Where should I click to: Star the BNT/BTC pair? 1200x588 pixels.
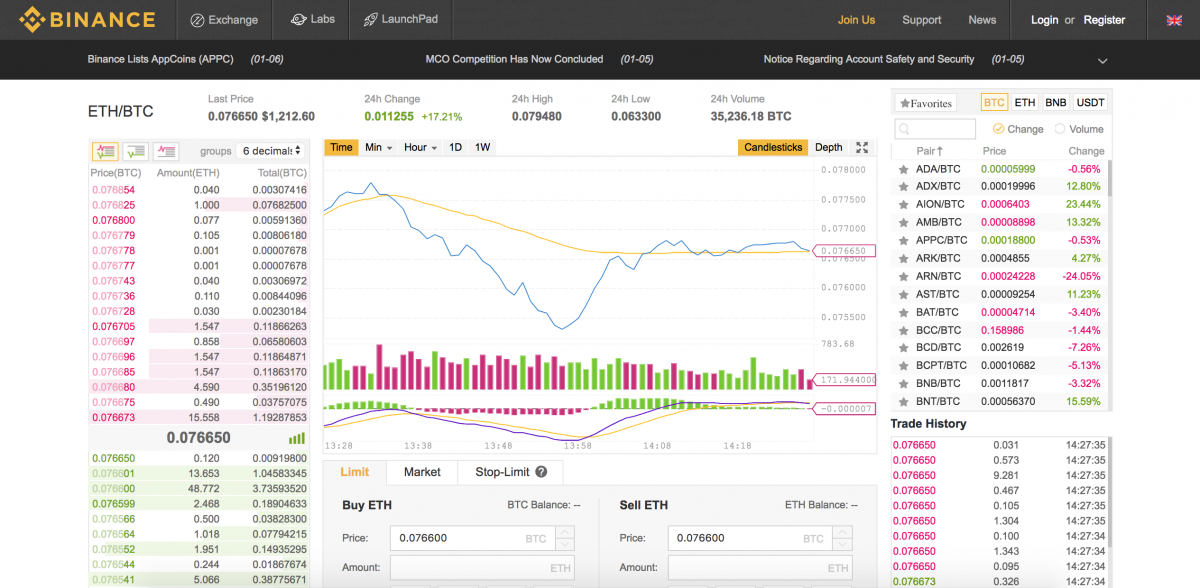(903, 402)
